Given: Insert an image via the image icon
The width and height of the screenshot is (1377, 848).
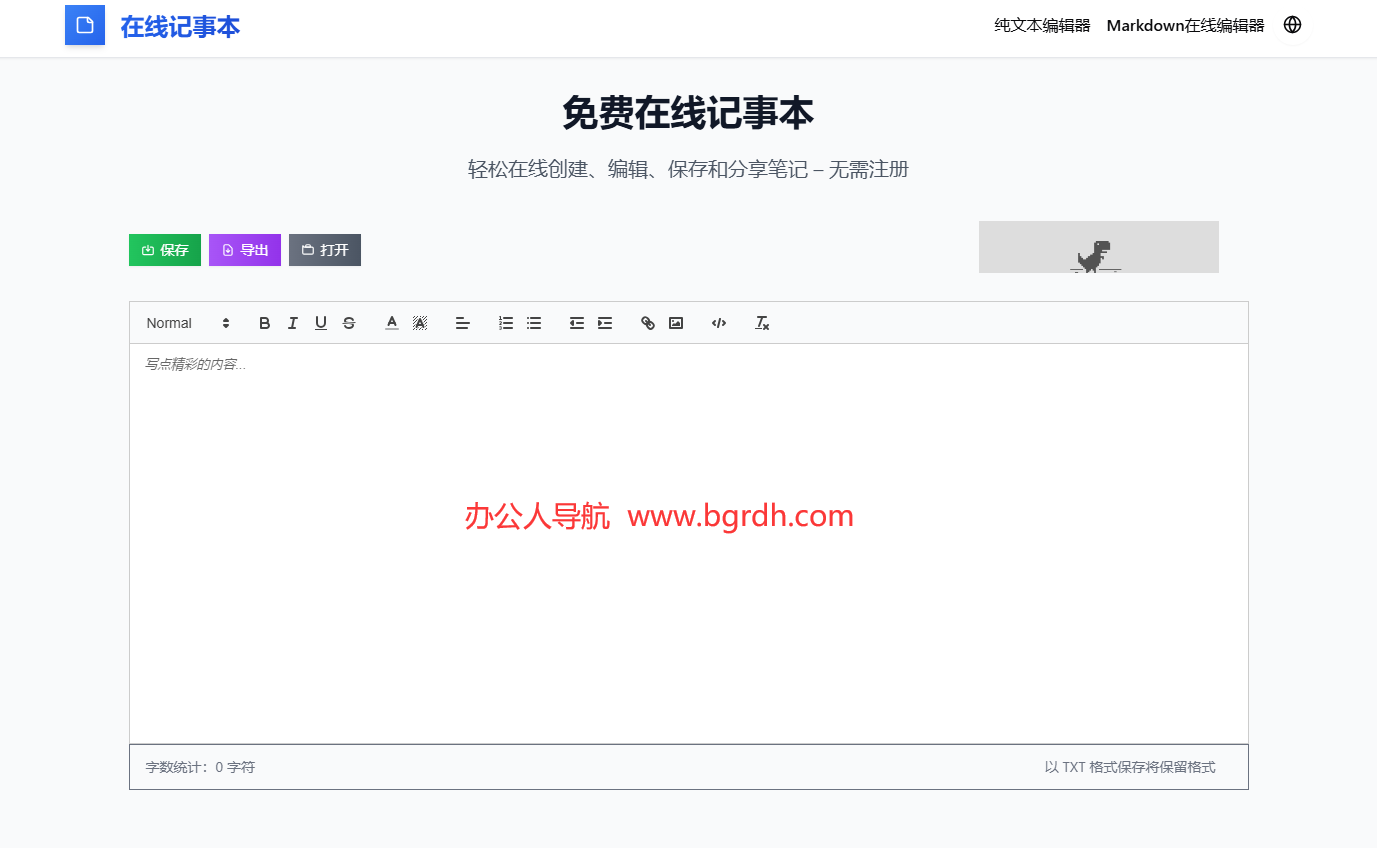Looking at the screenshot, I should click(x=676, y=322).
